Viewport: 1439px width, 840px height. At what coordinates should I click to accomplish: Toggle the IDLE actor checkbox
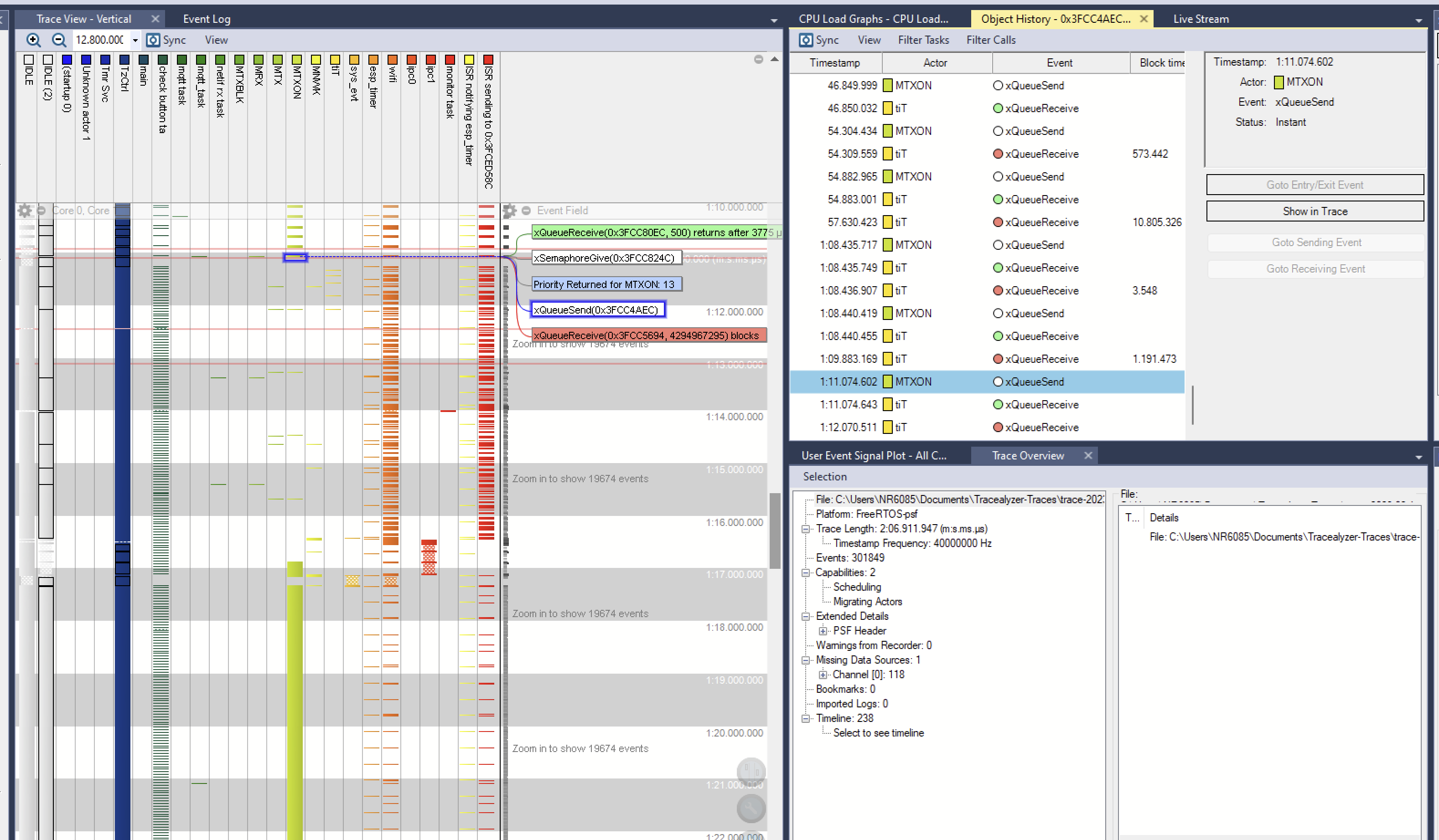(x=29, y=59)
